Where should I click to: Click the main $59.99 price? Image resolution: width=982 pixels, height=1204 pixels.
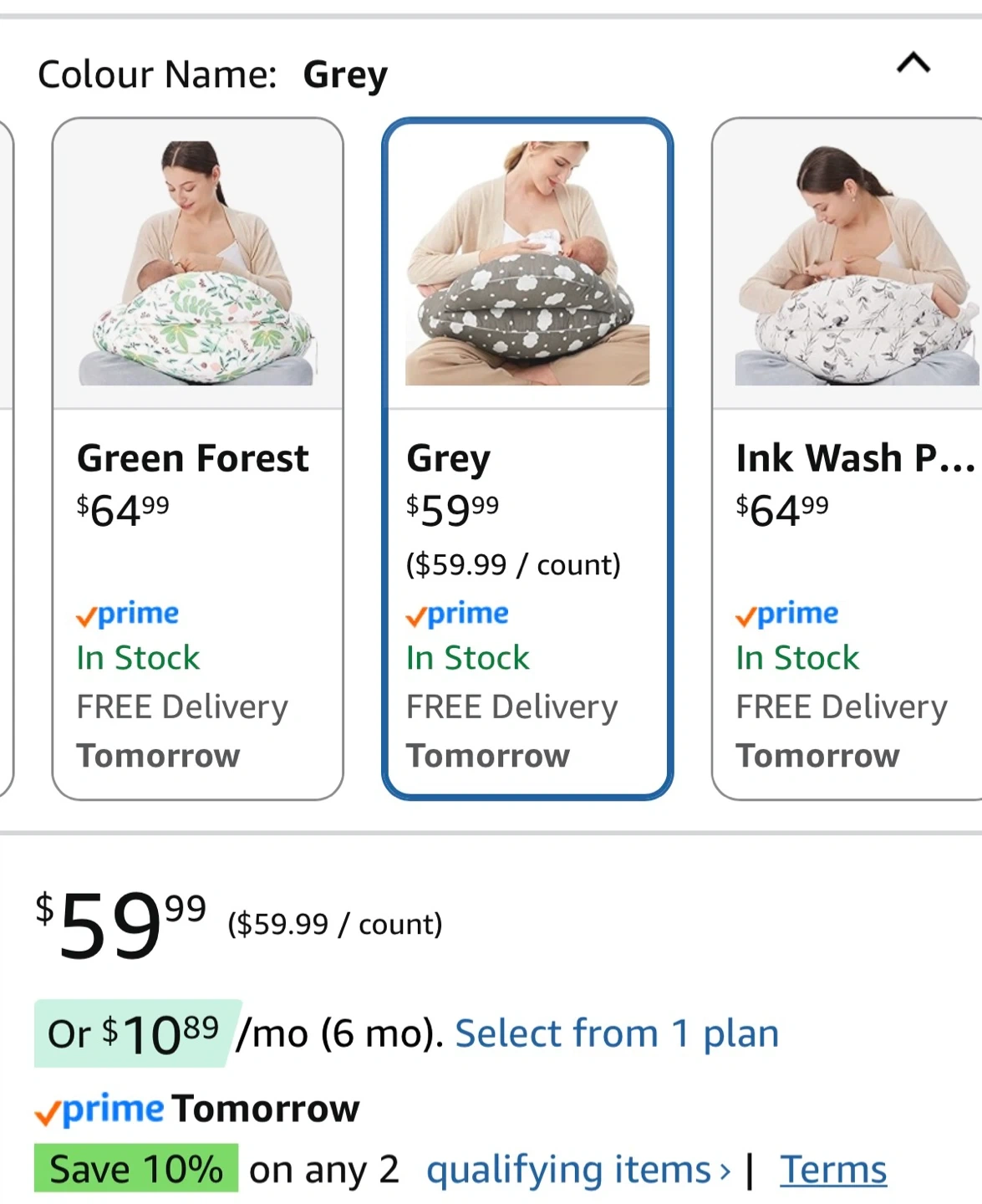point(121,923)
